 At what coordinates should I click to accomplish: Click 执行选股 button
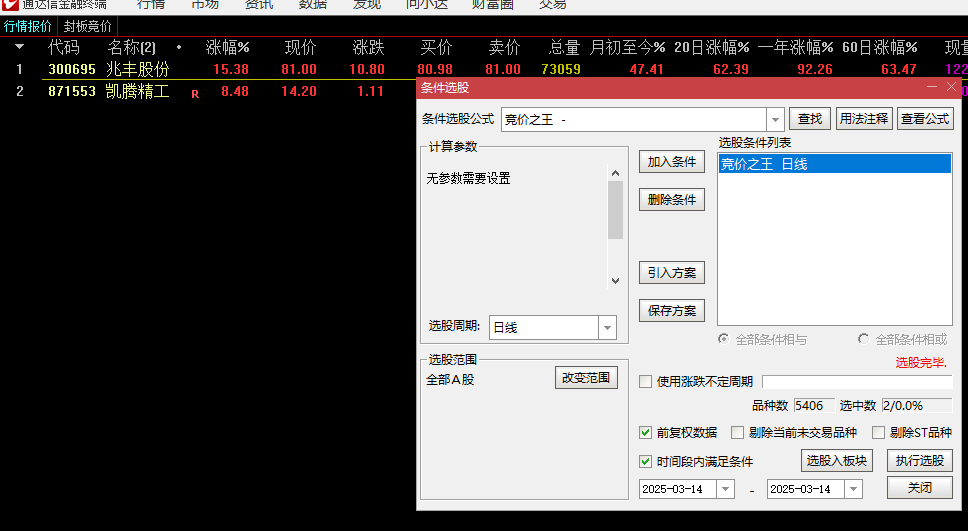point(920,461)
